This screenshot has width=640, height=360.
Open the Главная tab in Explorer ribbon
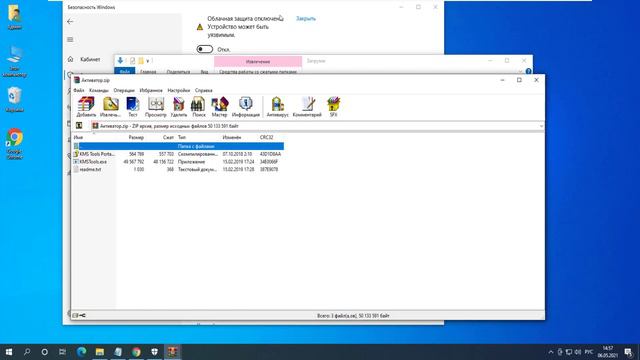[148, 72]
